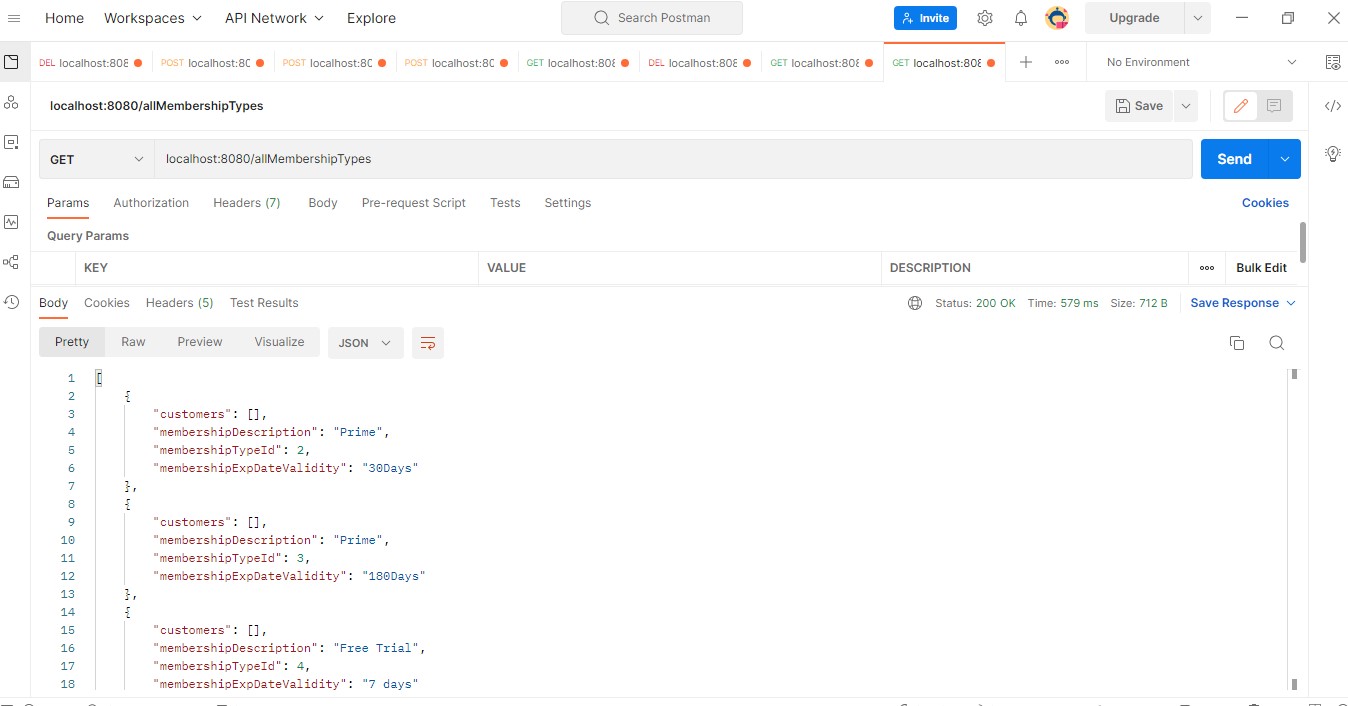Select the Monitors icon in the left sidebar
Screen dimensions: 1348x706
tap(12, 221)
